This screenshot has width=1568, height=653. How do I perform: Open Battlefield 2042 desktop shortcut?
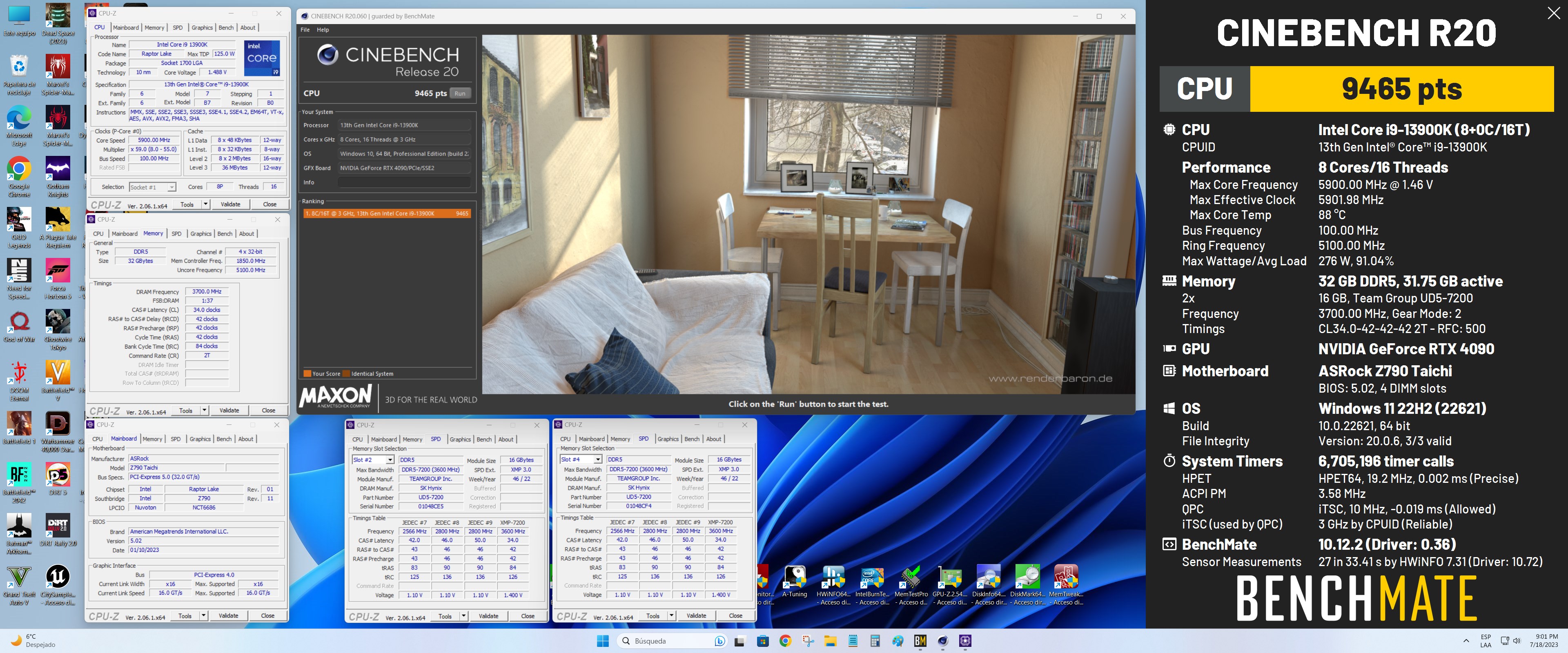(x=19, y=484)
